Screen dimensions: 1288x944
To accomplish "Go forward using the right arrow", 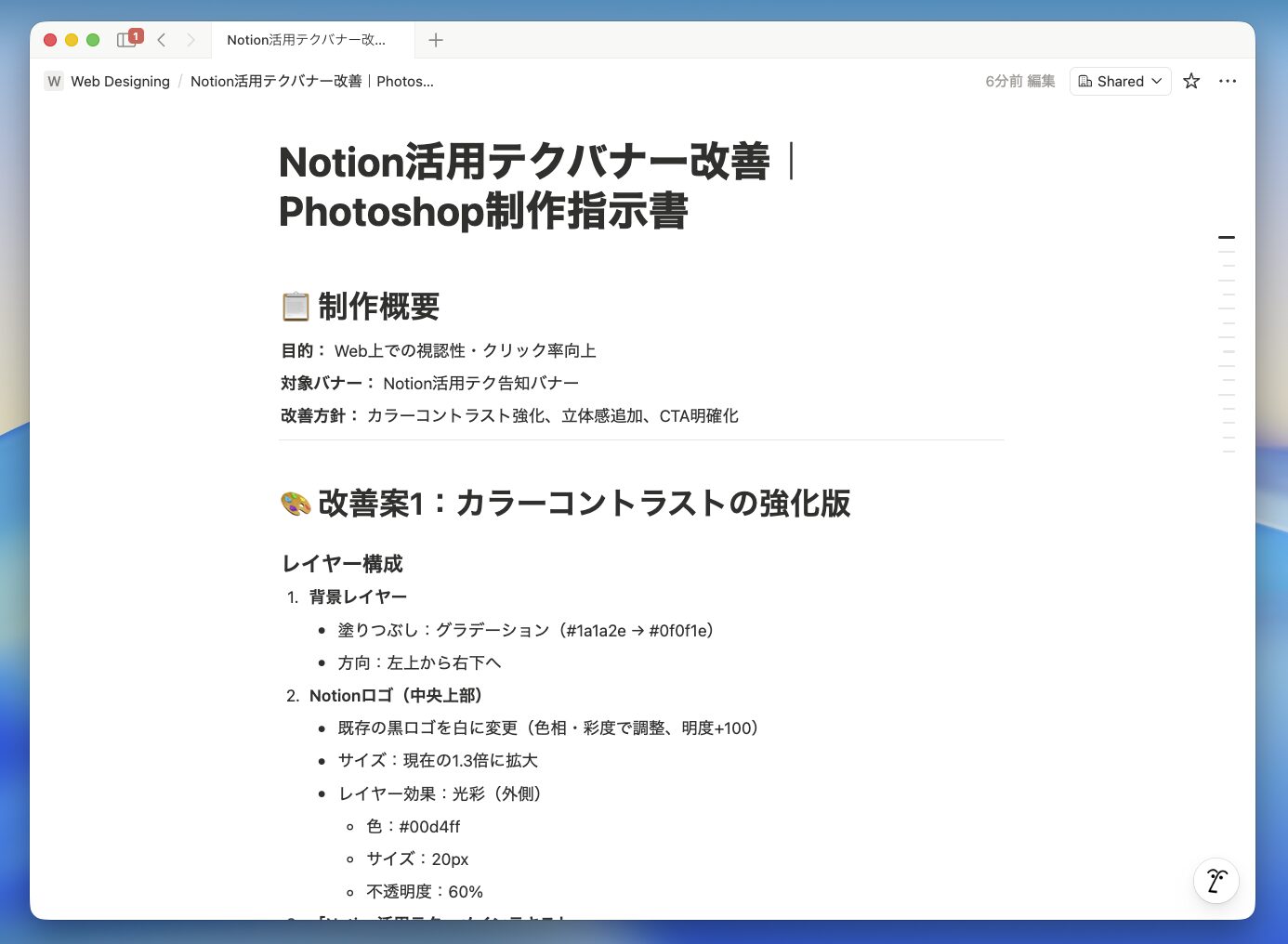I will [x=191, y=39].
